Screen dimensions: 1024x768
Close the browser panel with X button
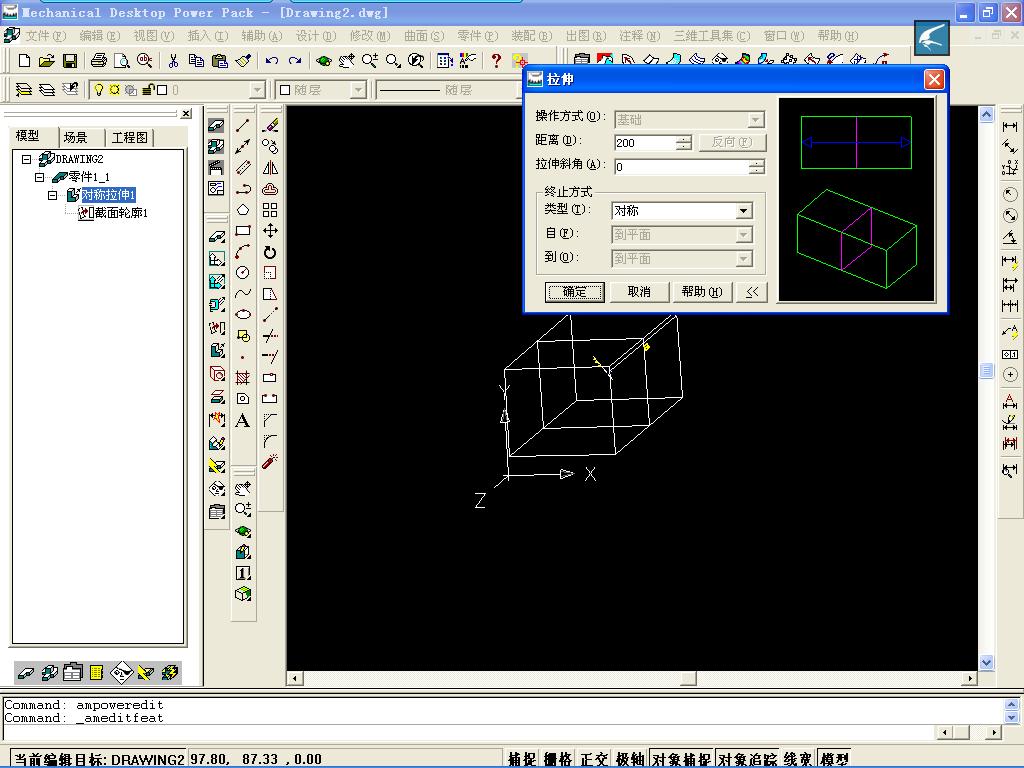click(186, 114)
